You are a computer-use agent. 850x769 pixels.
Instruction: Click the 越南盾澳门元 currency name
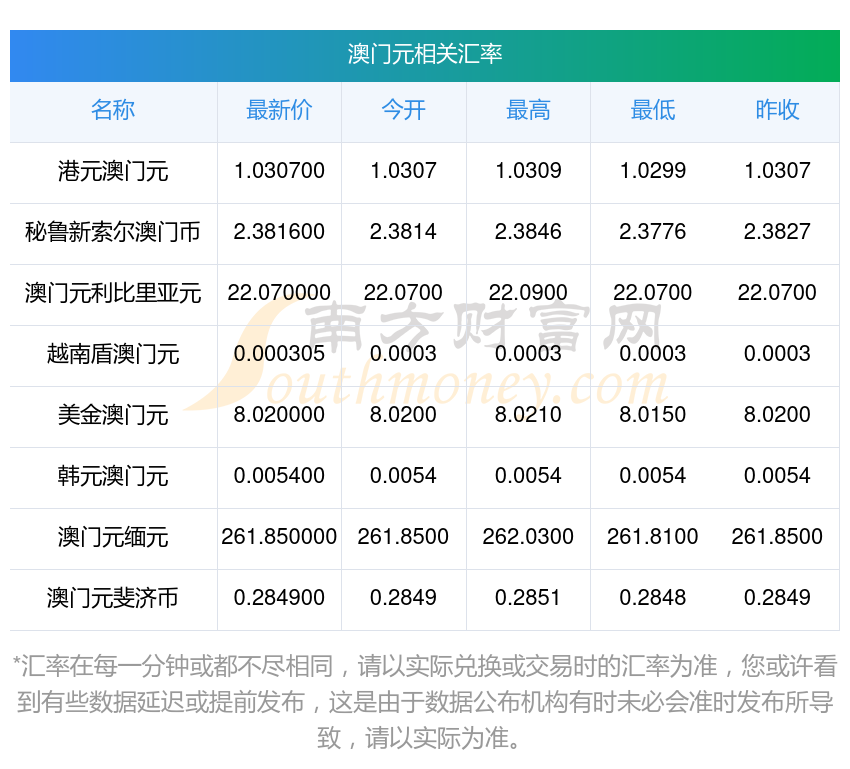[x=113, y=354]
